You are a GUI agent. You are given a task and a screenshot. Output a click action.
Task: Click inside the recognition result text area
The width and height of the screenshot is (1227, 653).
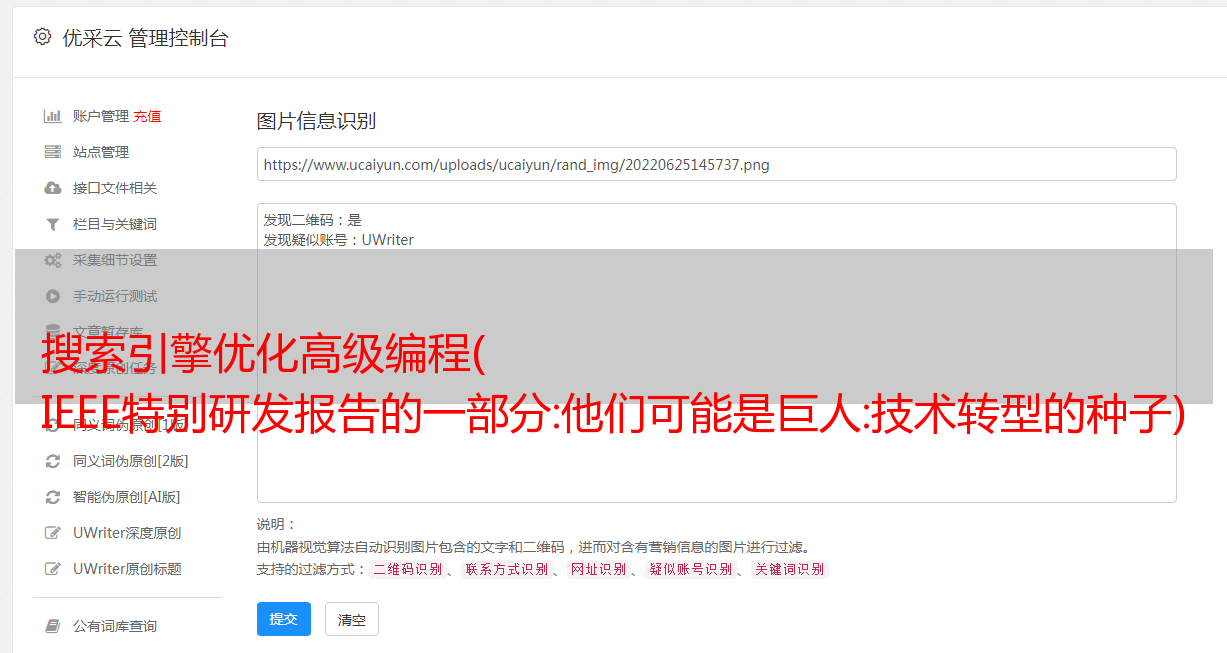pos(716,352)
